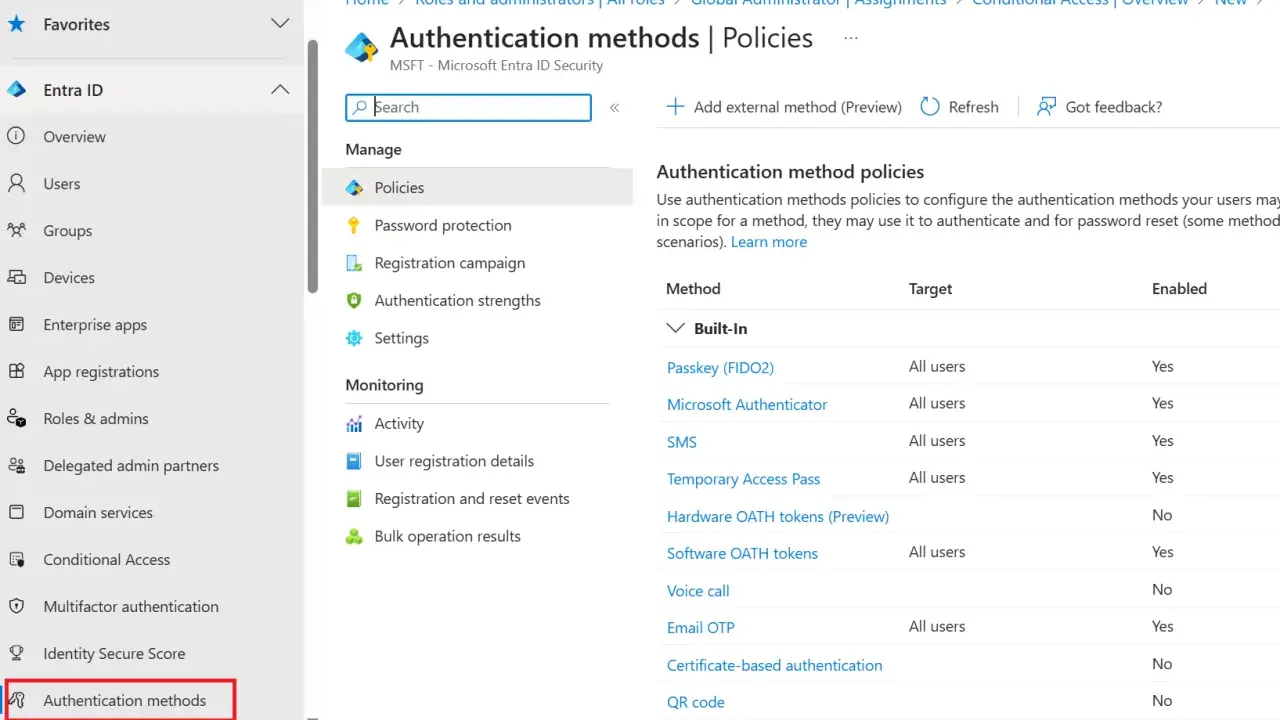This screenshot has height=720, width=1280.
Task: Click the Add external method plus icon
Action: pyautogui.click(x=675, y=107)
